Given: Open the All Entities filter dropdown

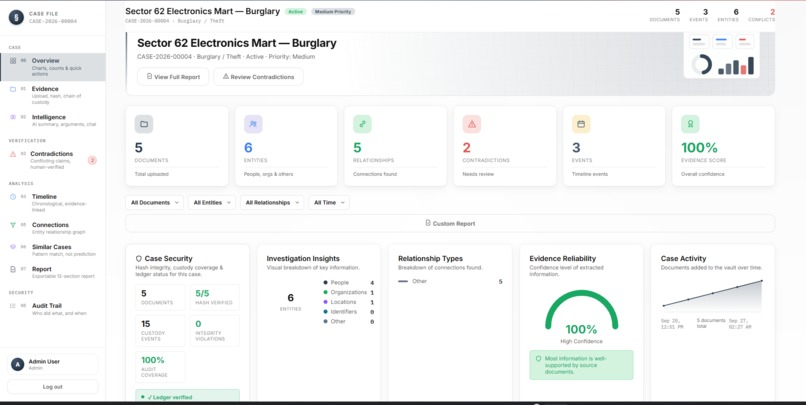Looking at the screenshot, I should click(212, 202).
